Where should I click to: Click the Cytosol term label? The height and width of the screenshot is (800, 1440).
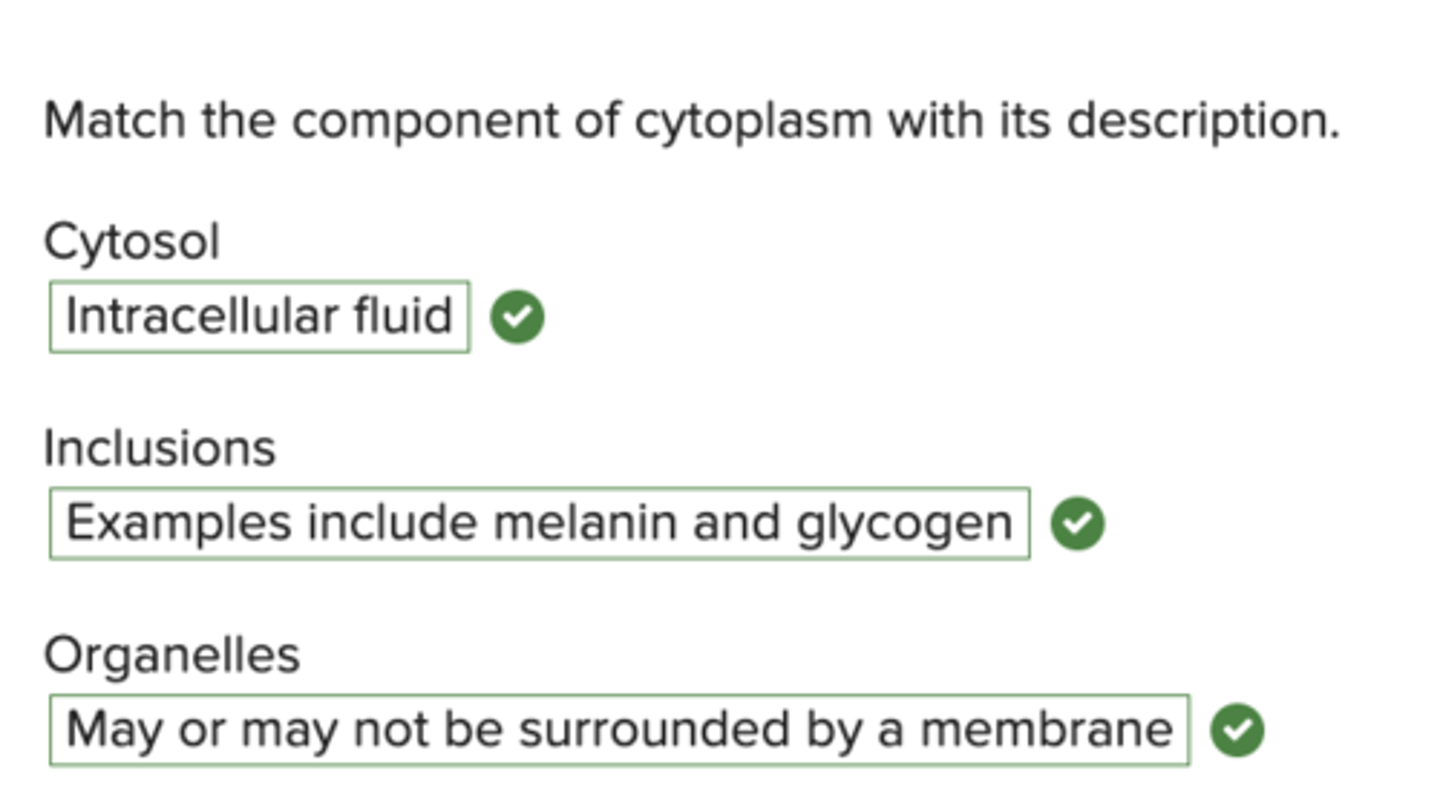(x=131, y=243)
